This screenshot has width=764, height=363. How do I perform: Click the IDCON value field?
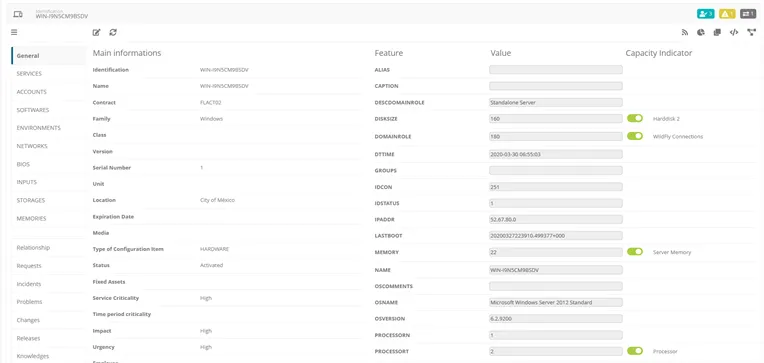tap(555, 187)
